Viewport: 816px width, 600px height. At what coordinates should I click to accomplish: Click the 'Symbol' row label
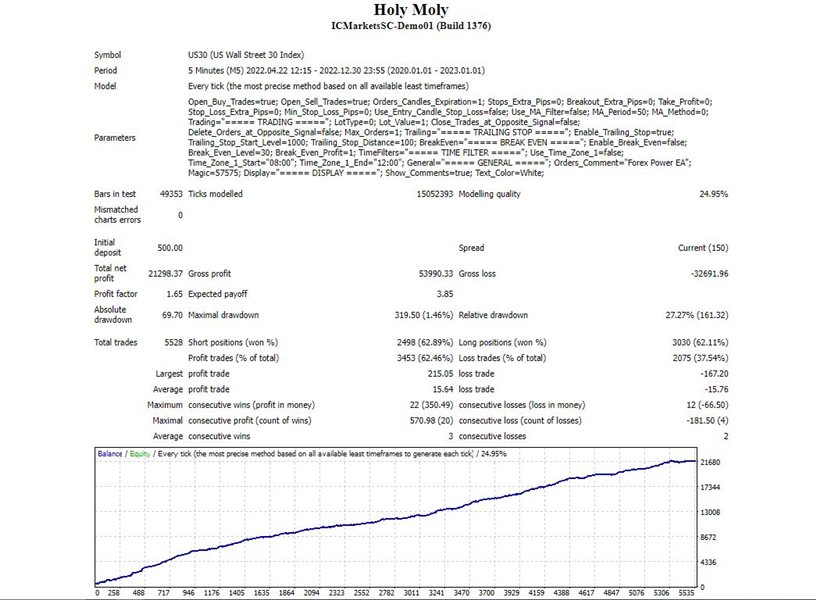click(x=108, y=55)
